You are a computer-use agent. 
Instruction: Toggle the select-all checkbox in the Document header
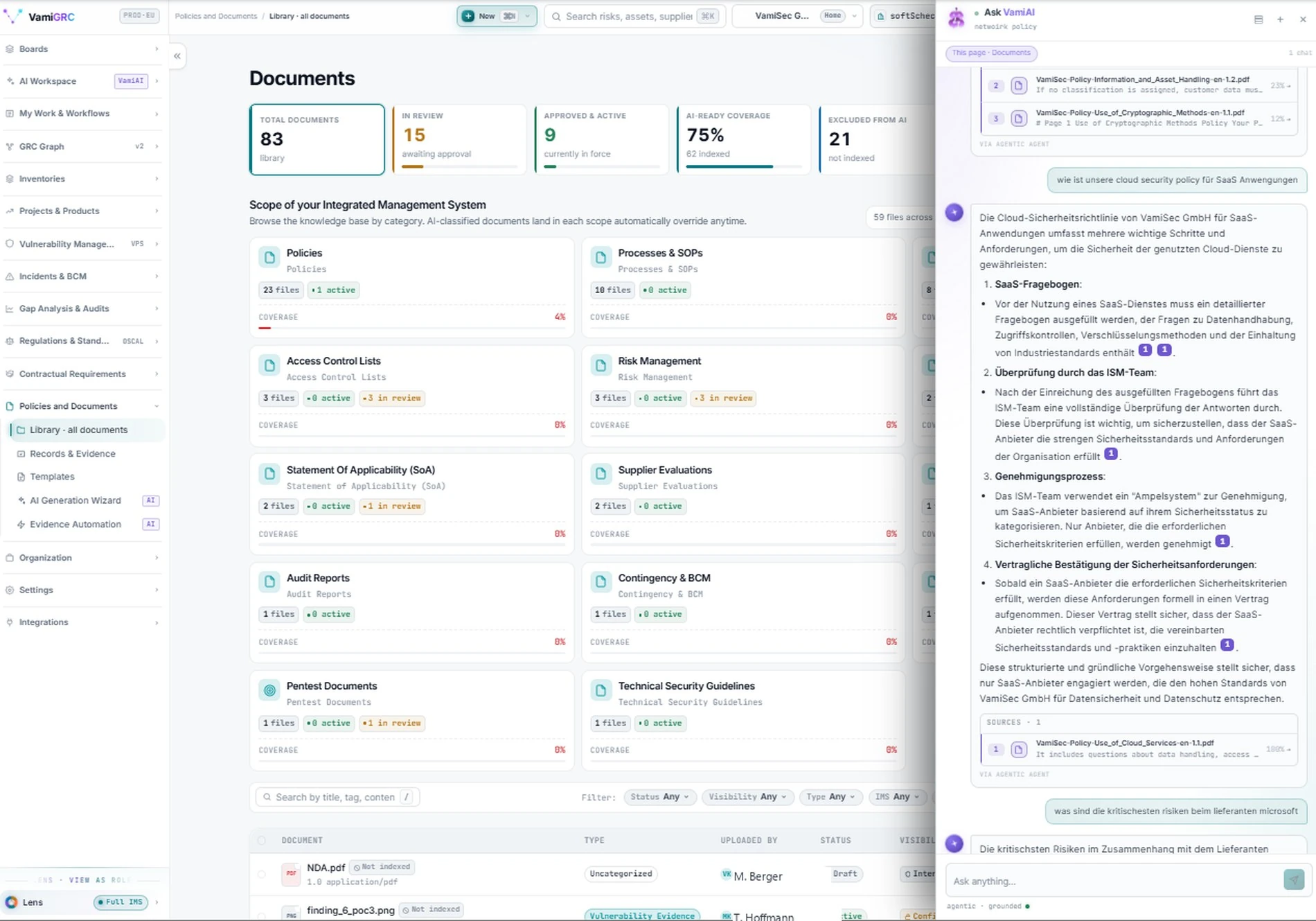(x=262, y=841)
